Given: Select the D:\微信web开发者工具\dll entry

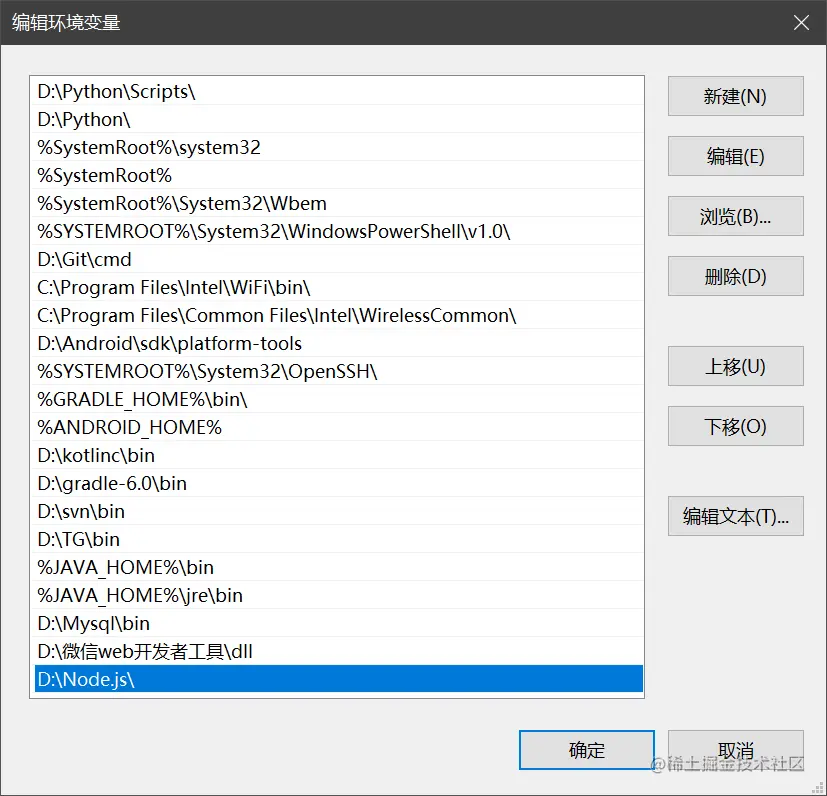Looking at the screenshot, I should click(338, 651).
